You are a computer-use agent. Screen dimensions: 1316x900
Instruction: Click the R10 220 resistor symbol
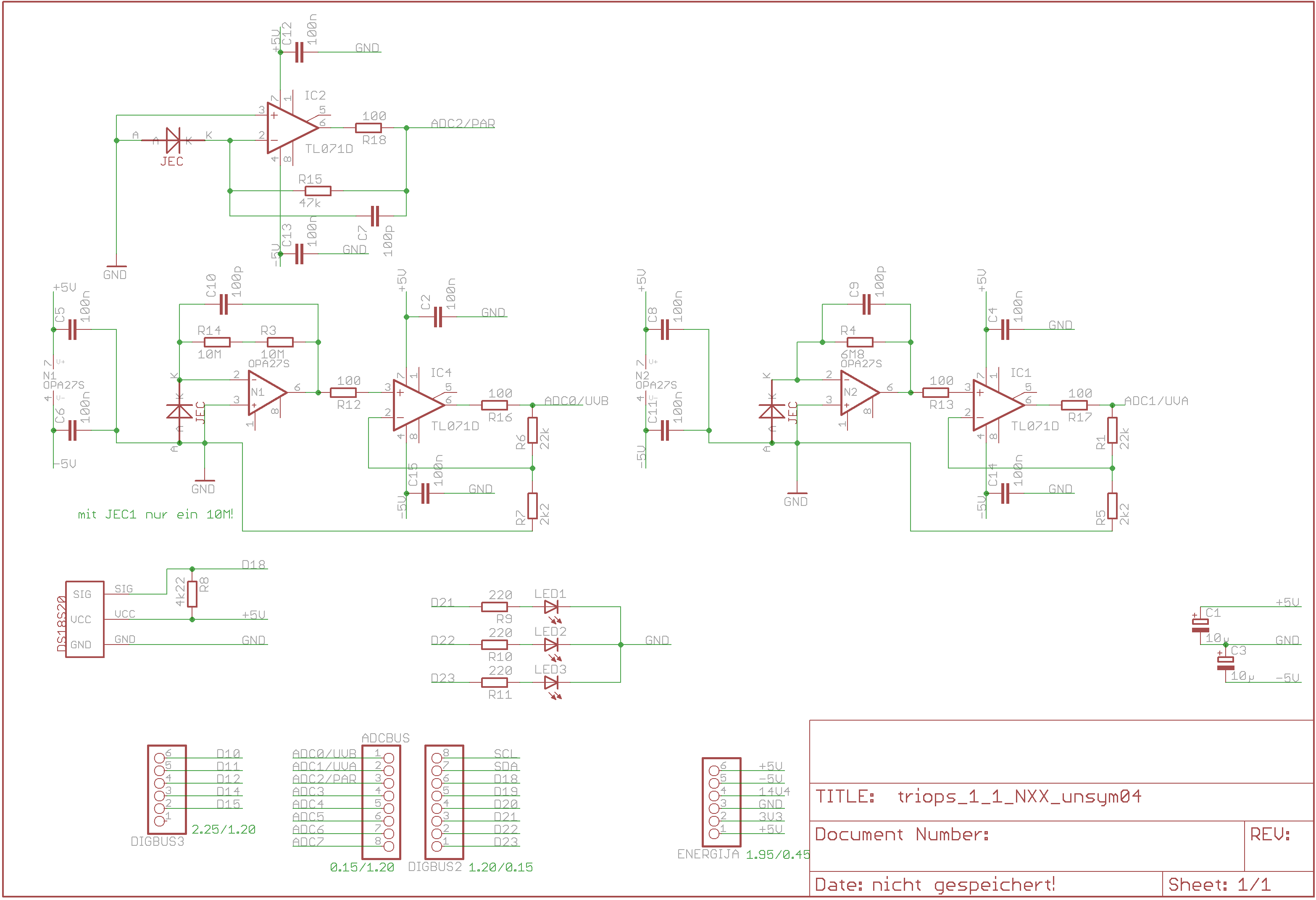[x=495, y=645]
